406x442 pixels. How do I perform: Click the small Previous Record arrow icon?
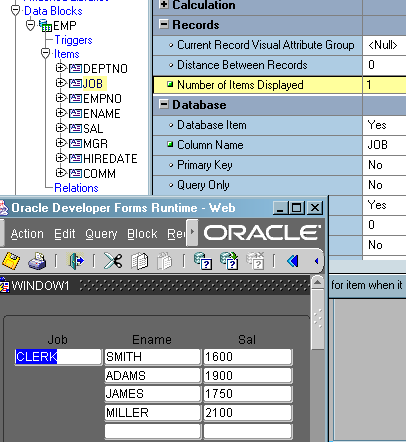point(316,261)
